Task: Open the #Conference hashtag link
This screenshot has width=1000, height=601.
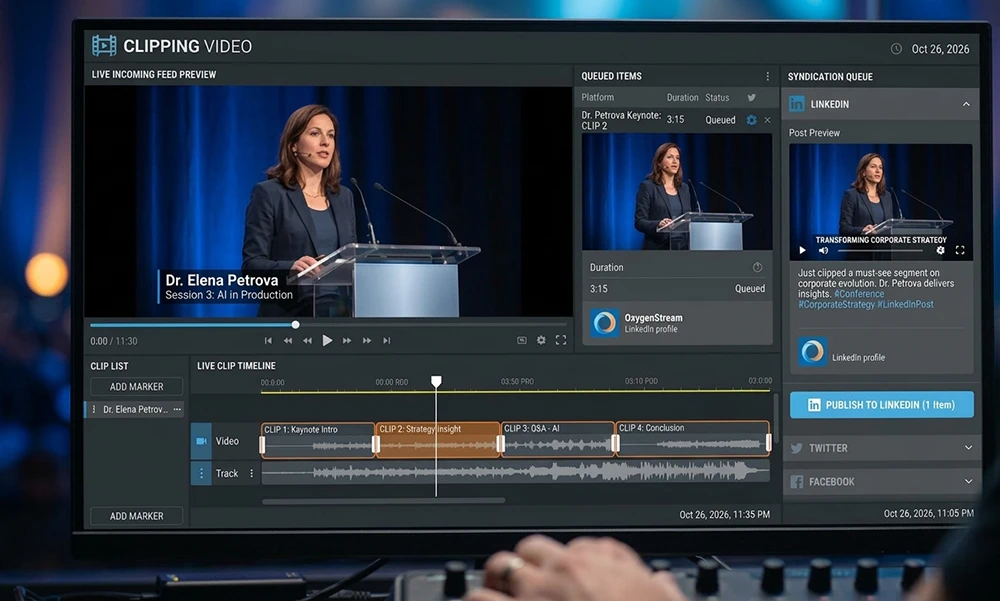Action: 859,294
